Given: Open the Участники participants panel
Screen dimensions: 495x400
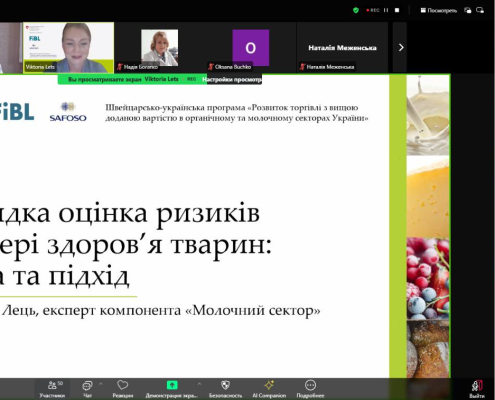Looking at the screenshot, I should tap(52, 389).
